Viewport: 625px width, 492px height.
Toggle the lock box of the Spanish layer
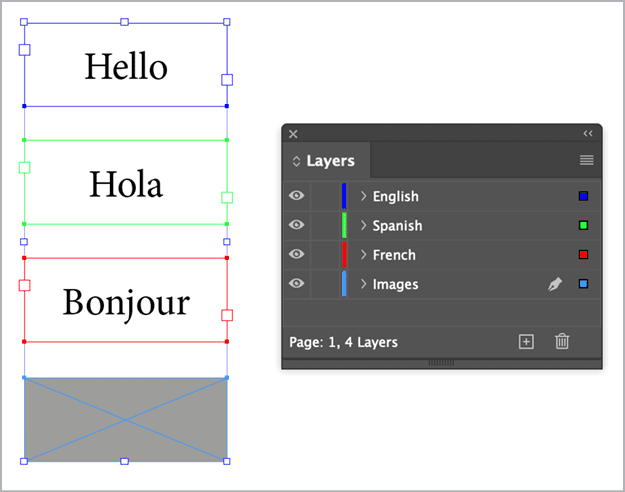click(325, 225)
